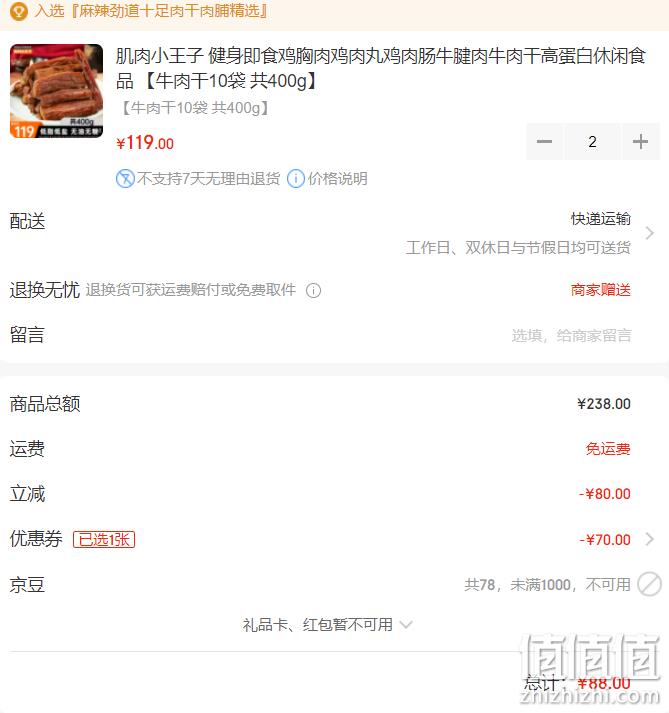Expand the 优惠券 coupon chevron

tap(649, 539)
